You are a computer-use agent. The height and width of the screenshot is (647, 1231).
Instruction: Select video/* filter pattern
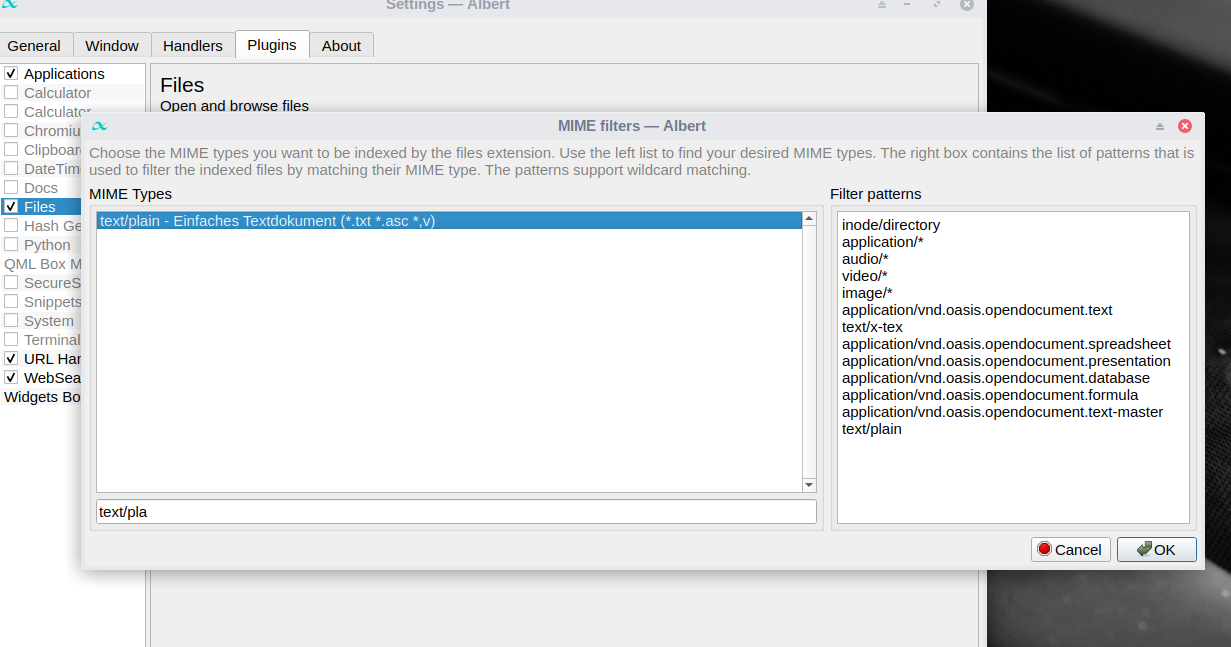pos(865,276)
